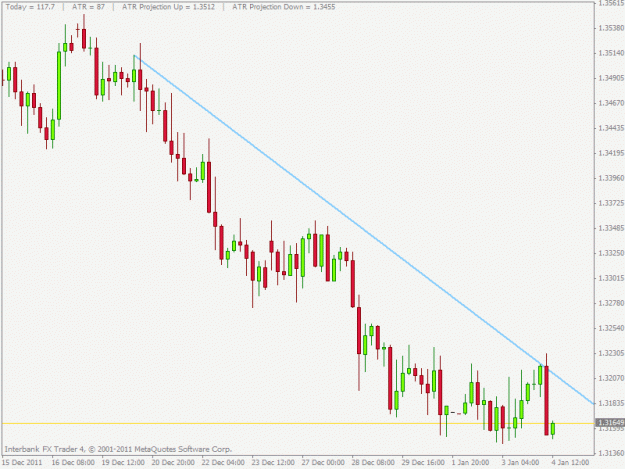Click the 1.32780 price axis label
The image size is (625, 469).
point(611,303)
